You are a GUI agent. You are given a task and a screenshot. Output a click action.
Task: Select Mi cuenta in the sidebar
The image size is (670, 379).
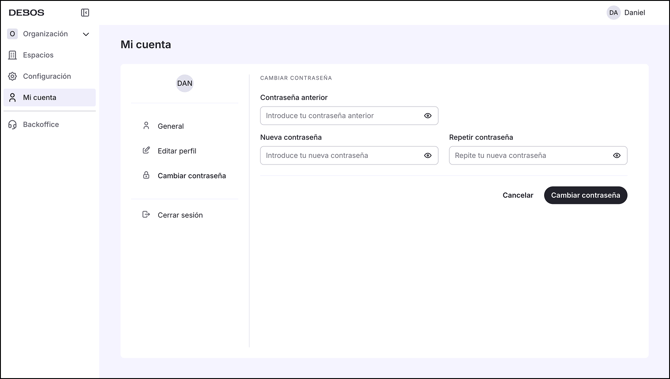[x=50, y=97]
